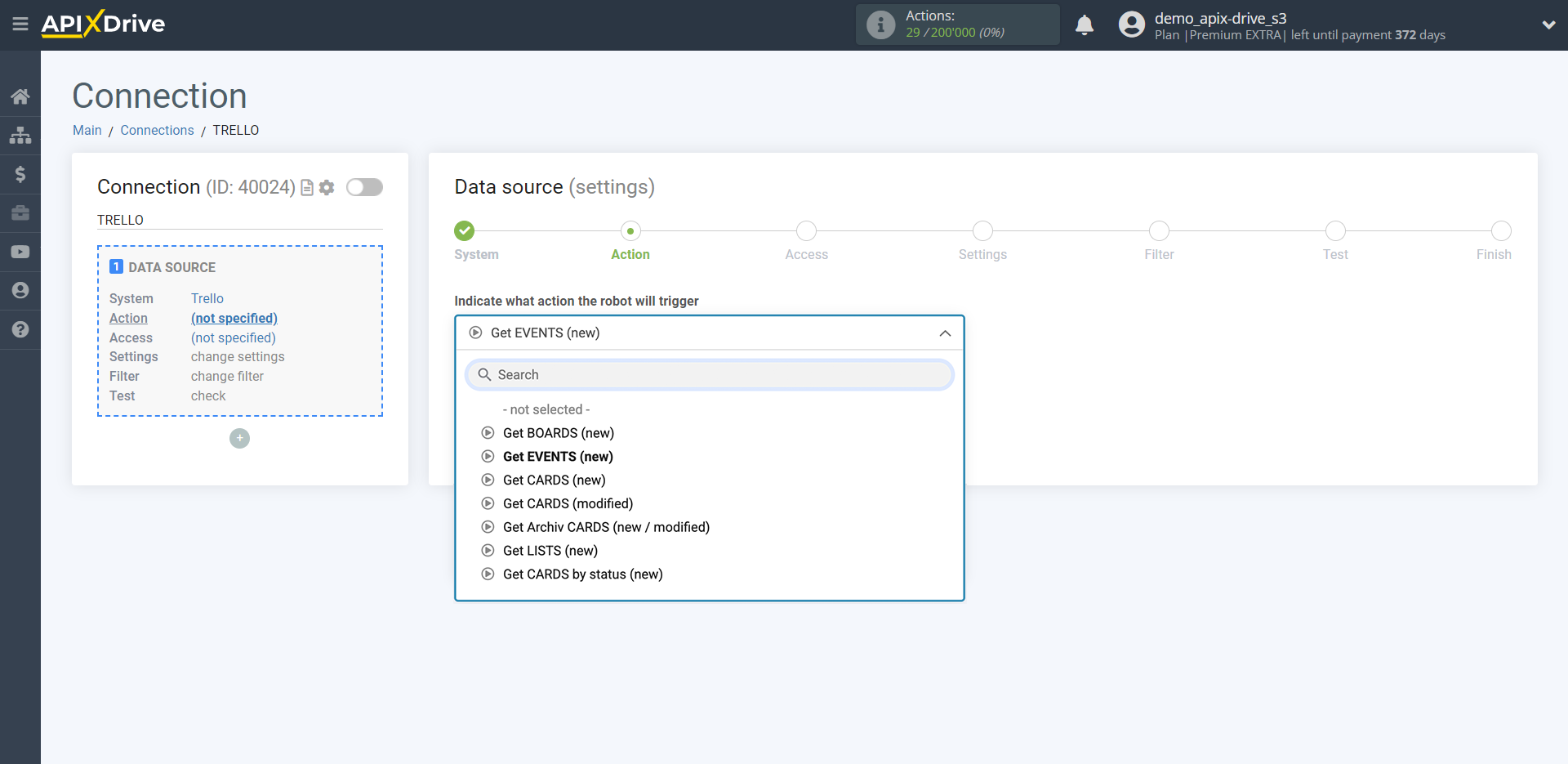Click the Action label link
This screenshot has height=764, width=1568.
coord(129,319)
